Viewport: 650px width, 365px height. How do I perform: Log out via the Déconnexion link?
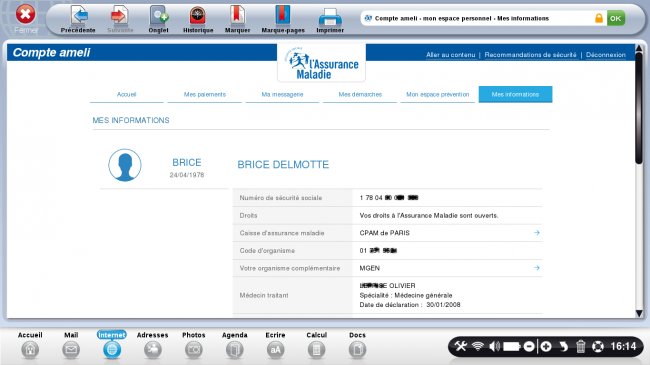pos(605,55)
